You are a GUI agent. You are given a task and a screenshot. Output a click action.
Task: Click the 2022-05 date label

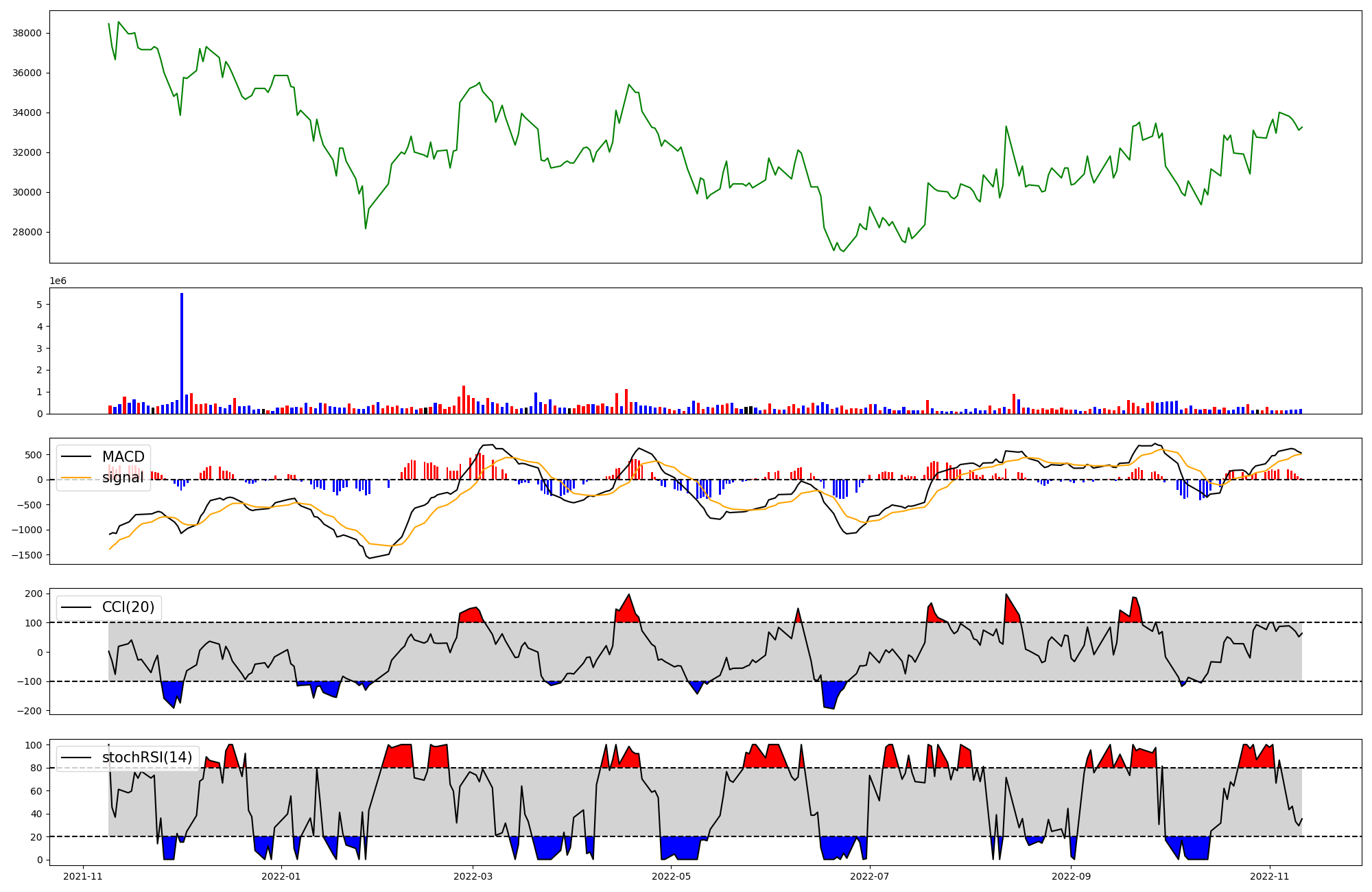(671, 876)
